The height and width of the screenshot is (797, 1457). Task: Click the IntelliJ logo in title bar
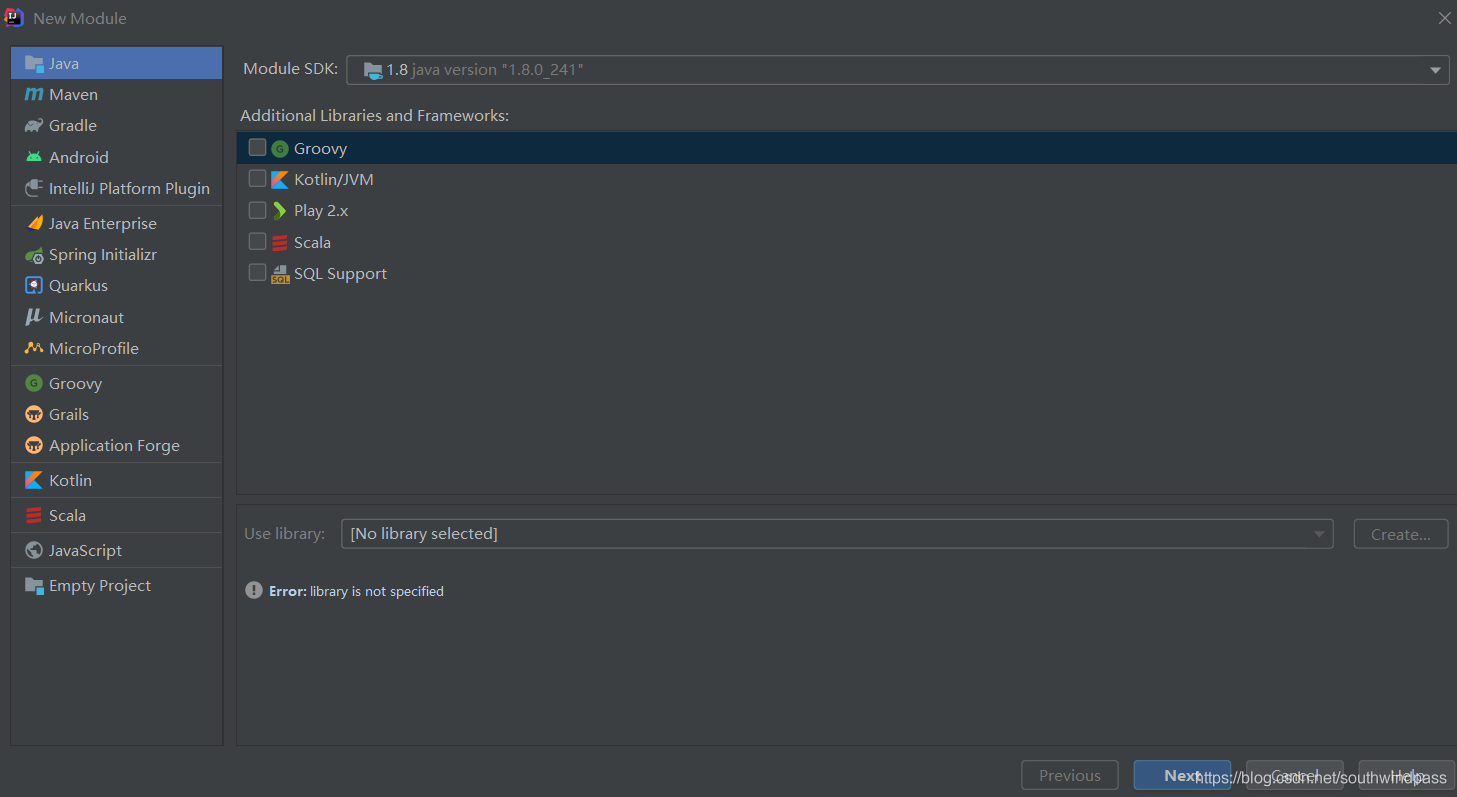click(14, 17)
